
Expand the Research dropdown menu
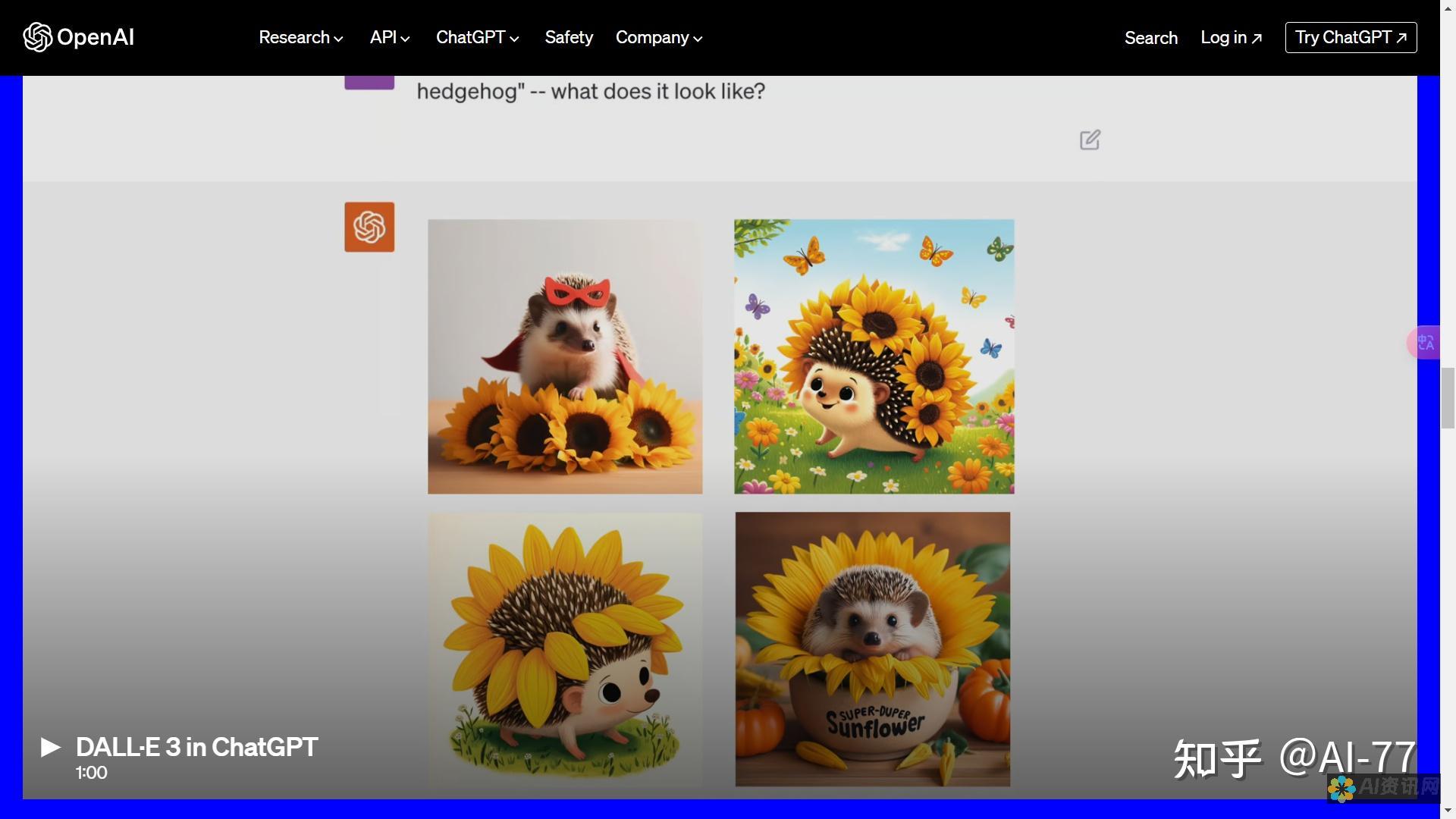pyautogui.click(x=300, y=37)
